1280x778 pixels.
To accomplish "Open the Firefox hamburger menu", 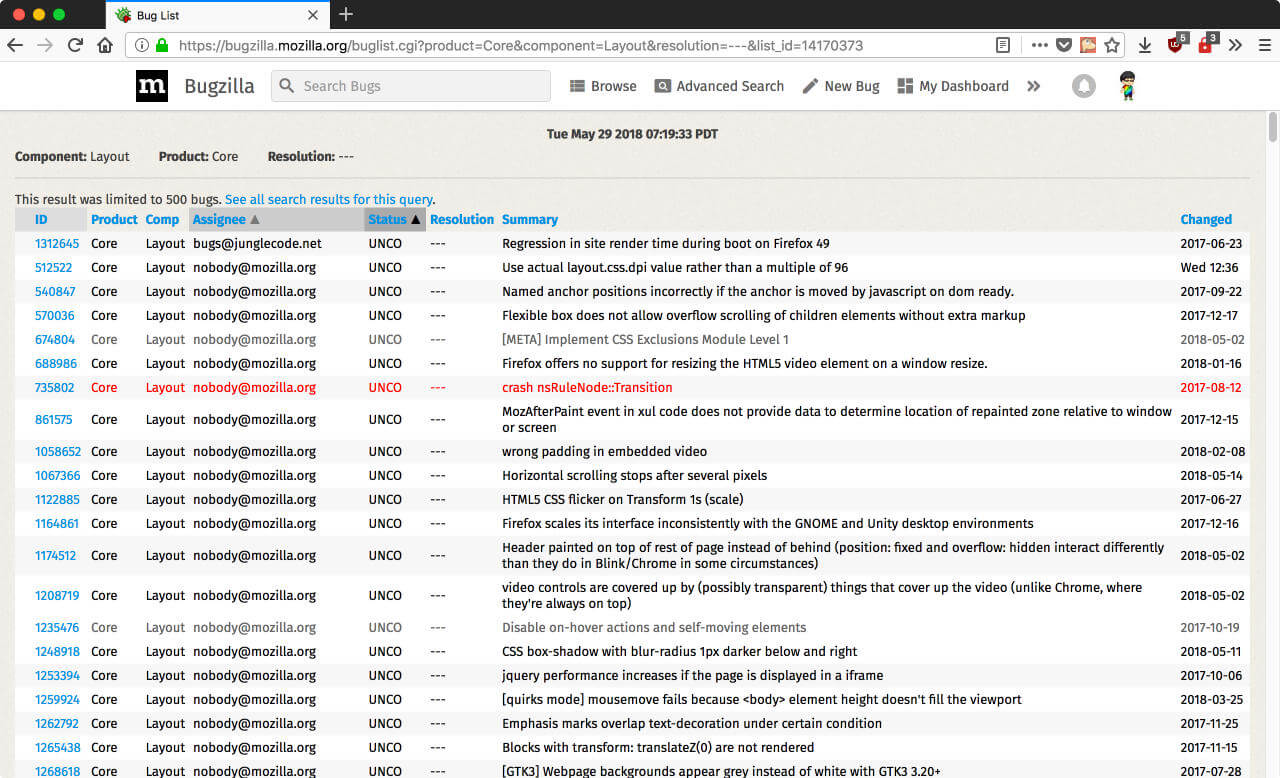I will point(1262,45).
